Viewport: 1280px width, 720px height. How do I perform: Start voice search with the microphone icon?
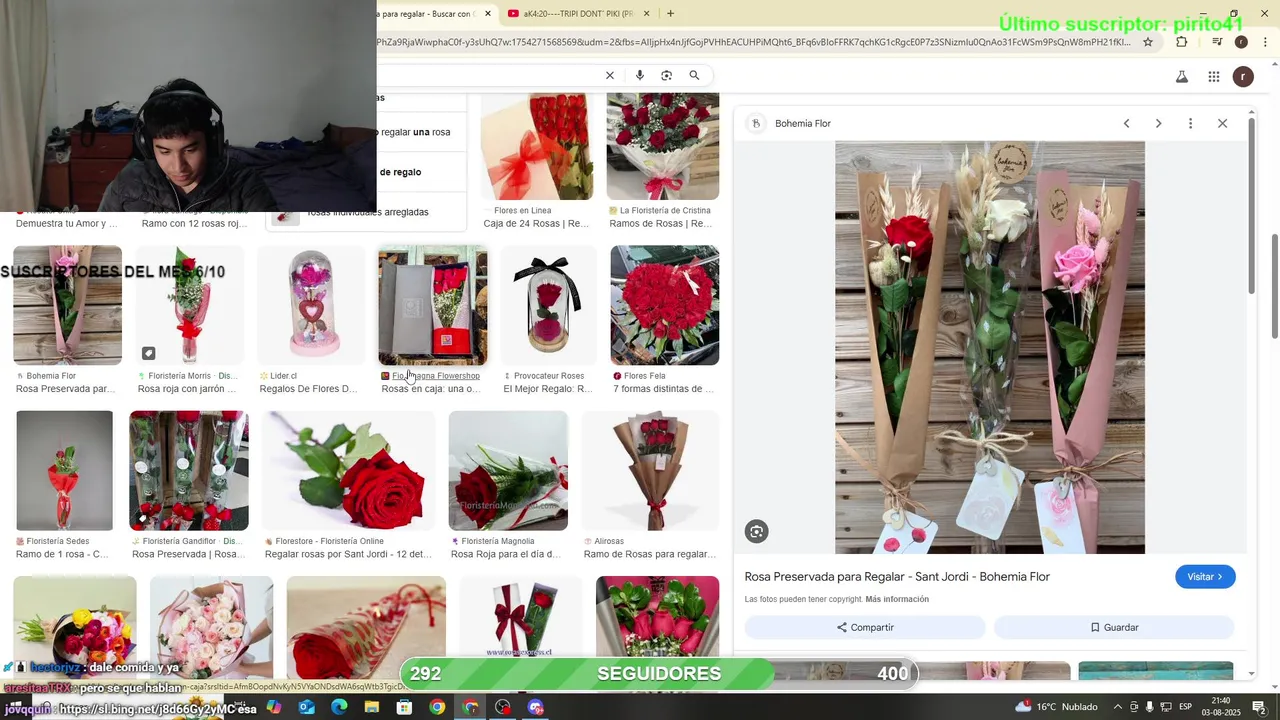pos(639,76)
